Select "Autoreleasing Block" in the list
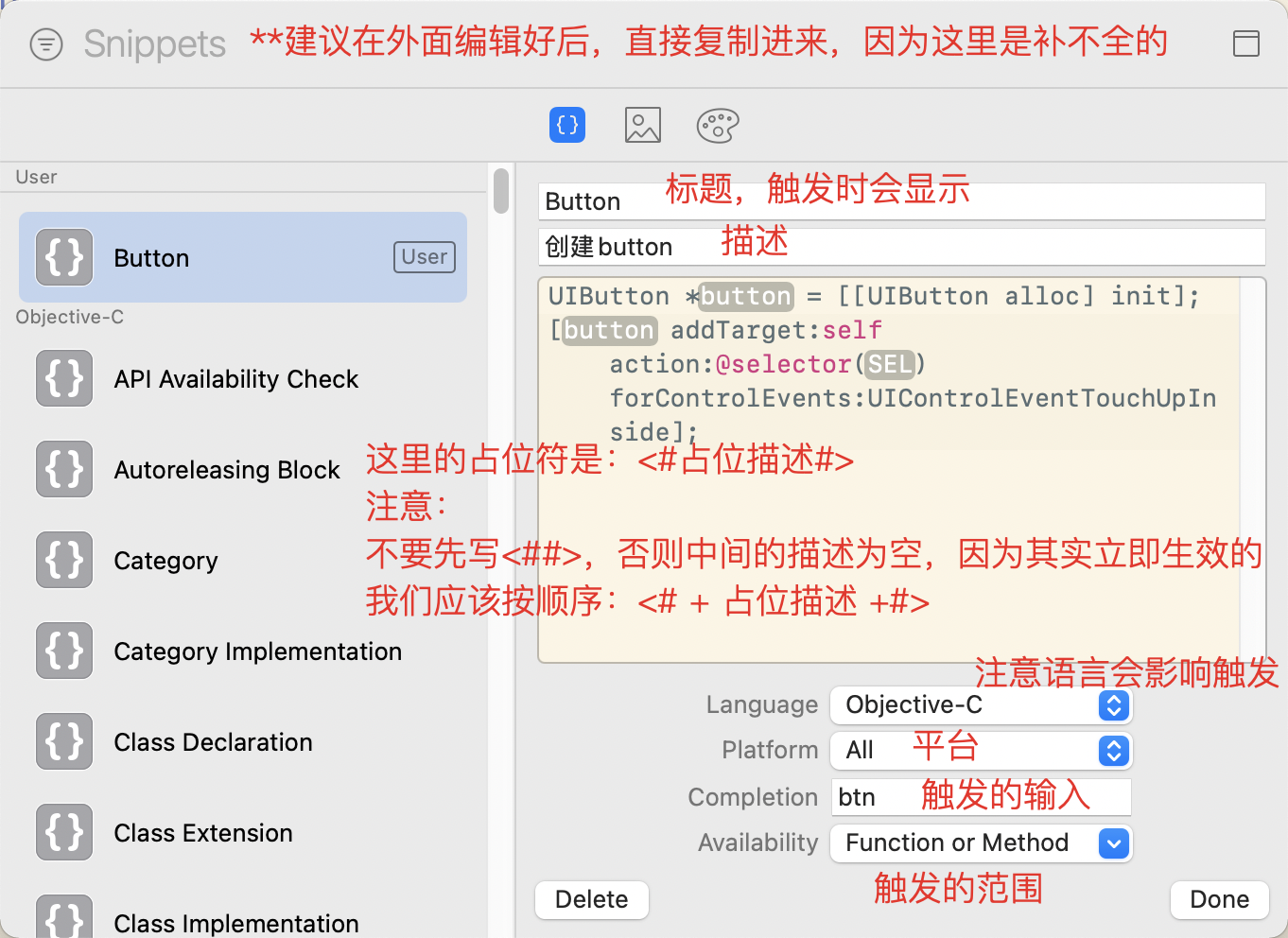The height and width of the screenshot is (938, 1288). click(x=227, y=470)
